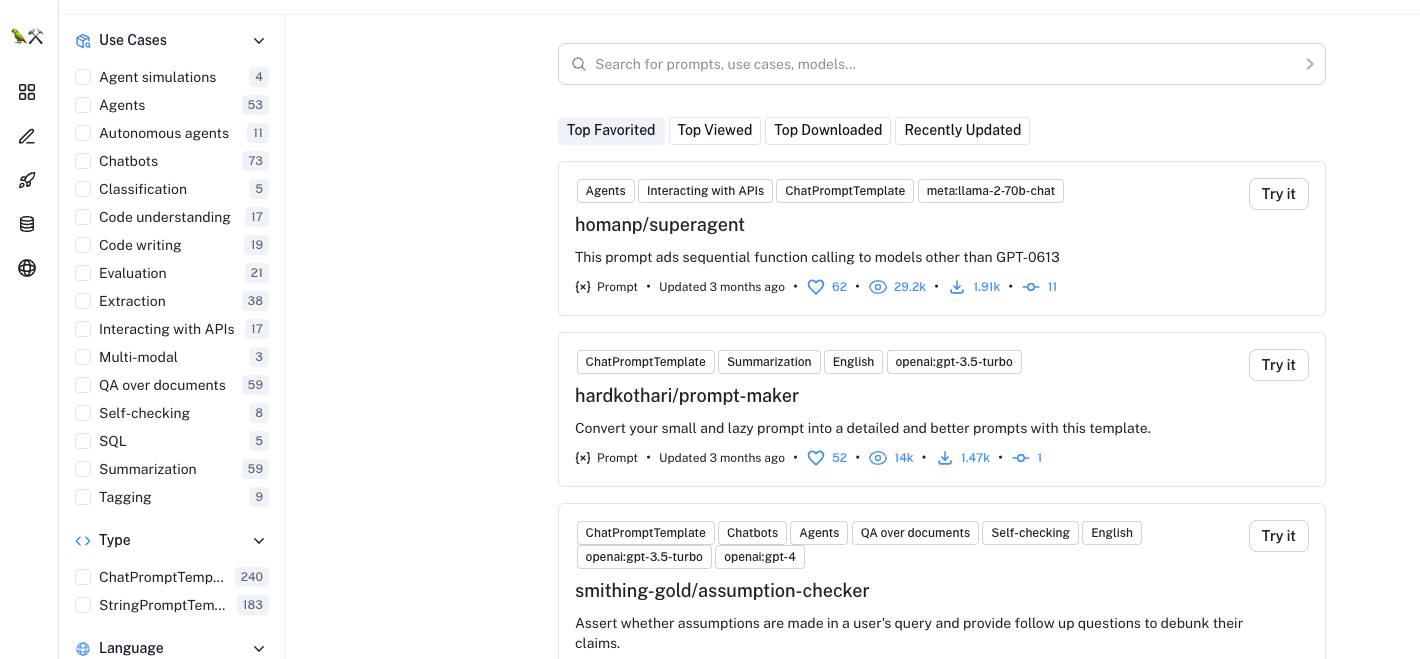Open the smithing-gold/assumption-checker prompt link
Viewport: 1420px width, 659px height.
click(722, 590)
